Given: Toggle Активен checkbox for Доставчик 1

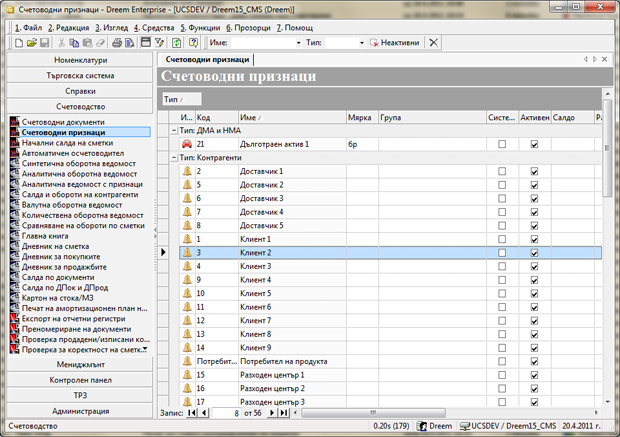Looking at the screenshot, I should [x=534, y=171].
